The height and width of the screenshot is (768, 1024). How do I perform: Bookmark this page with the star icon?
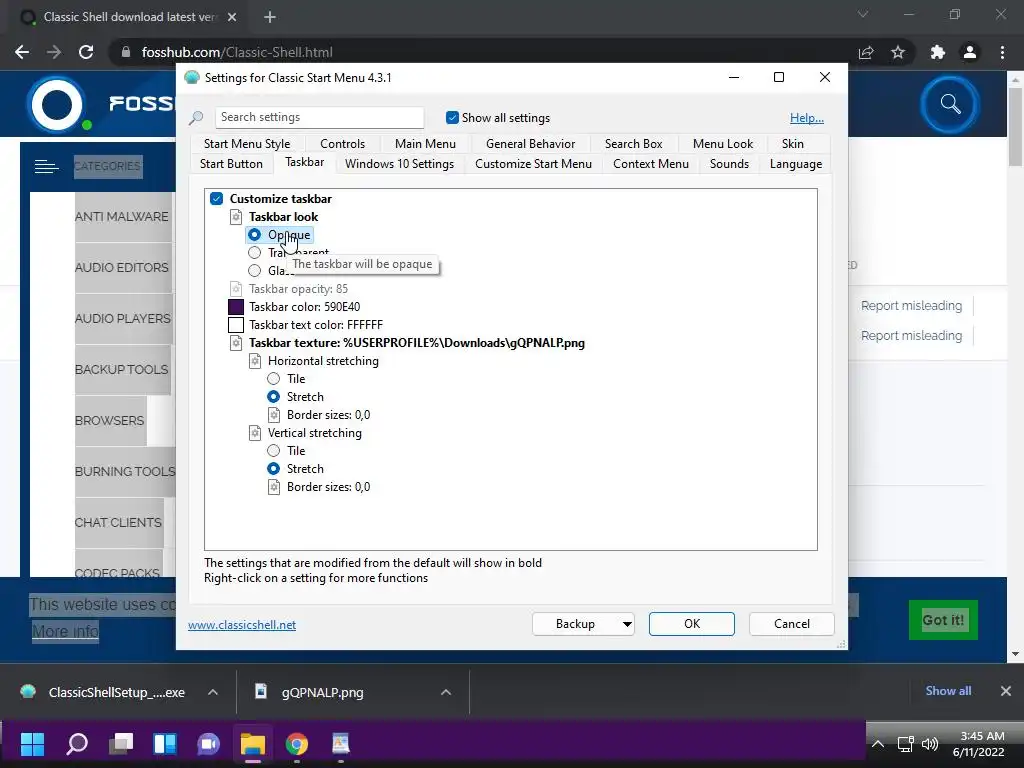898,52
